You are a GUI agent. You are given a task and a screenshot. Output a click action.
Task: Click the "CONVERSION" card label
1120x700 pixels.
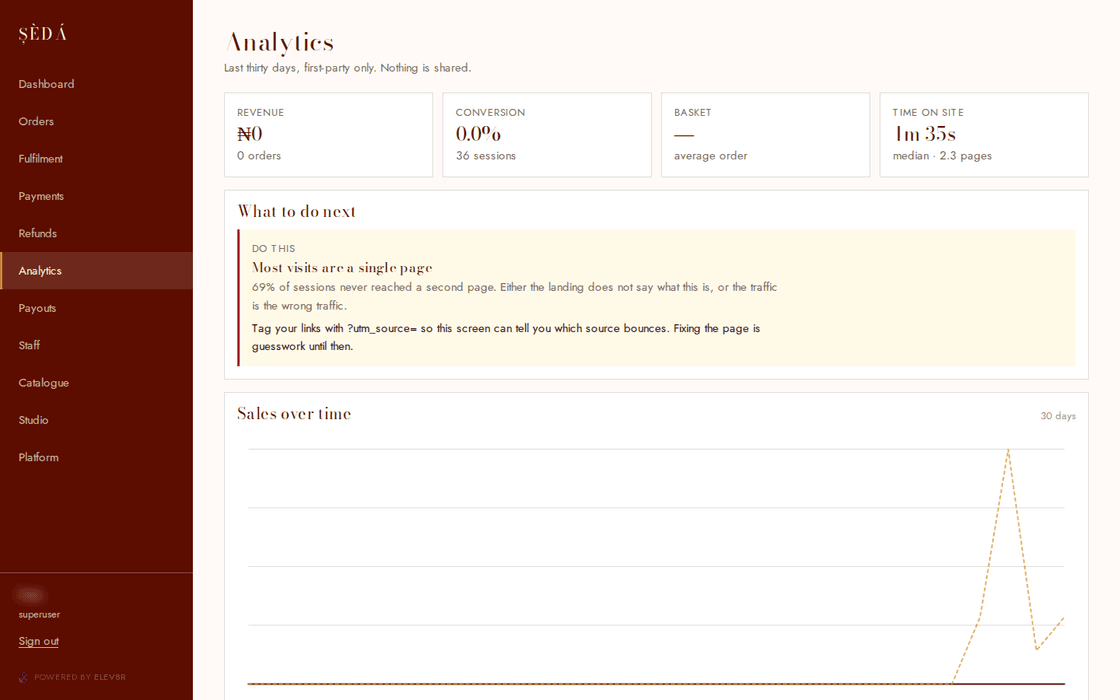491,112
